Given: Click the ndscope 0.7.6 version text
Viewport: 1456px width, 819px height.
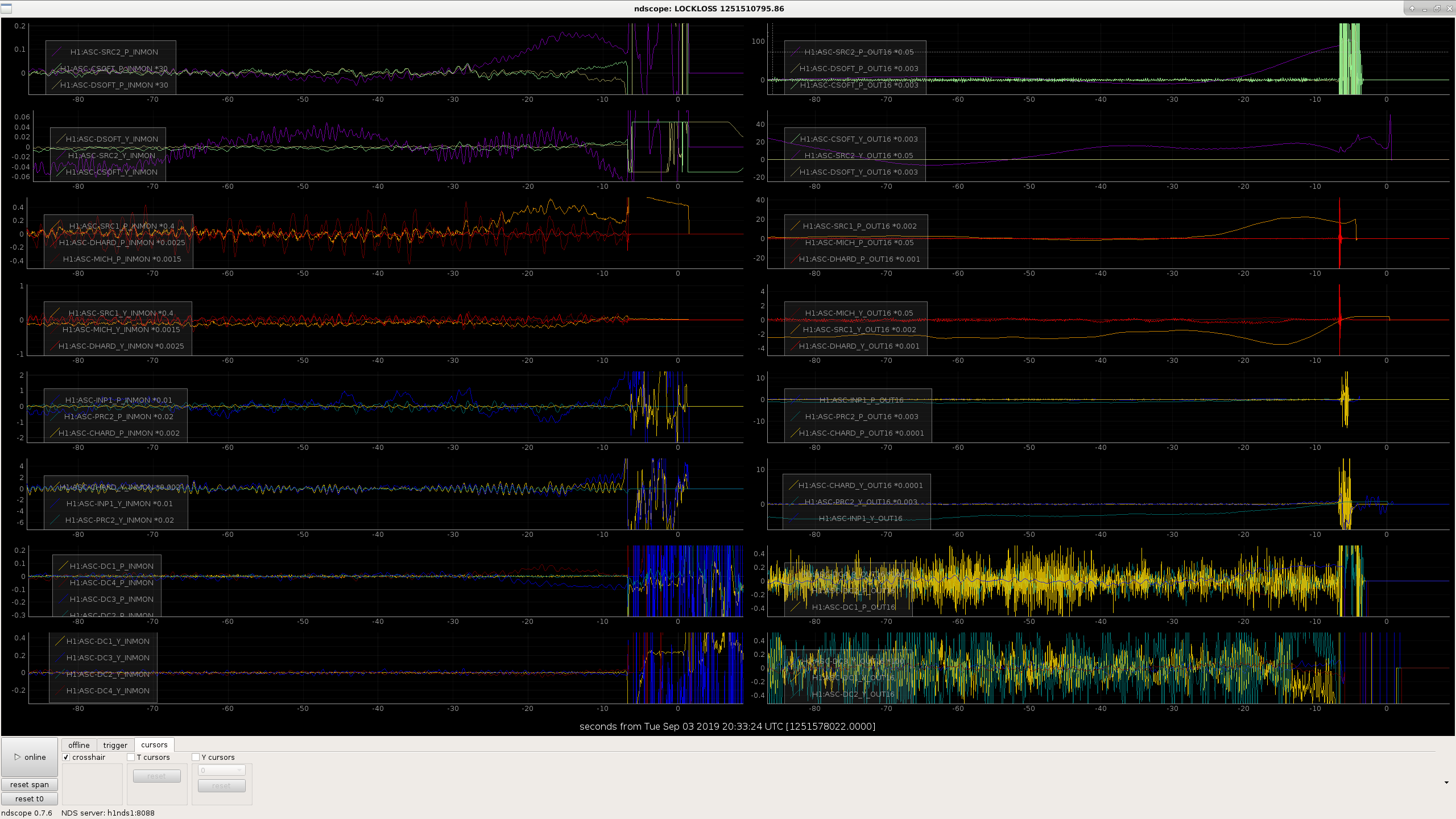Looking at the screenshot, I should point(27,813).
